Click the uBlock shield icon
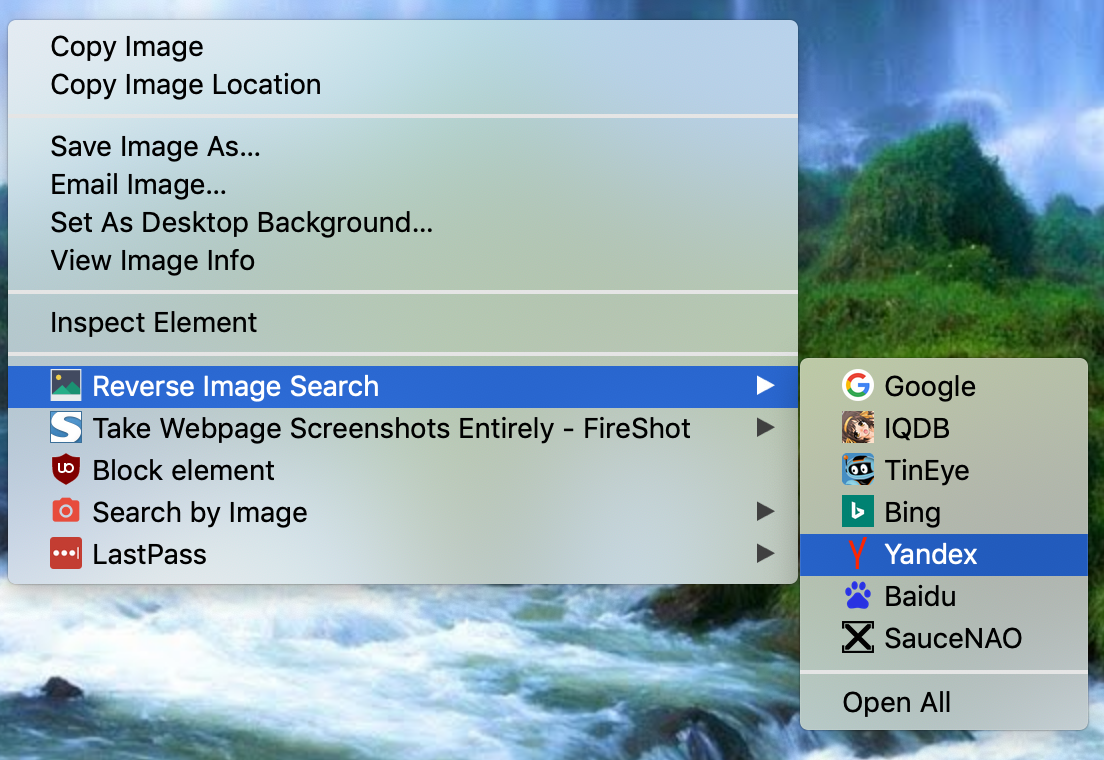1104x760 pixels. (66, 470)
